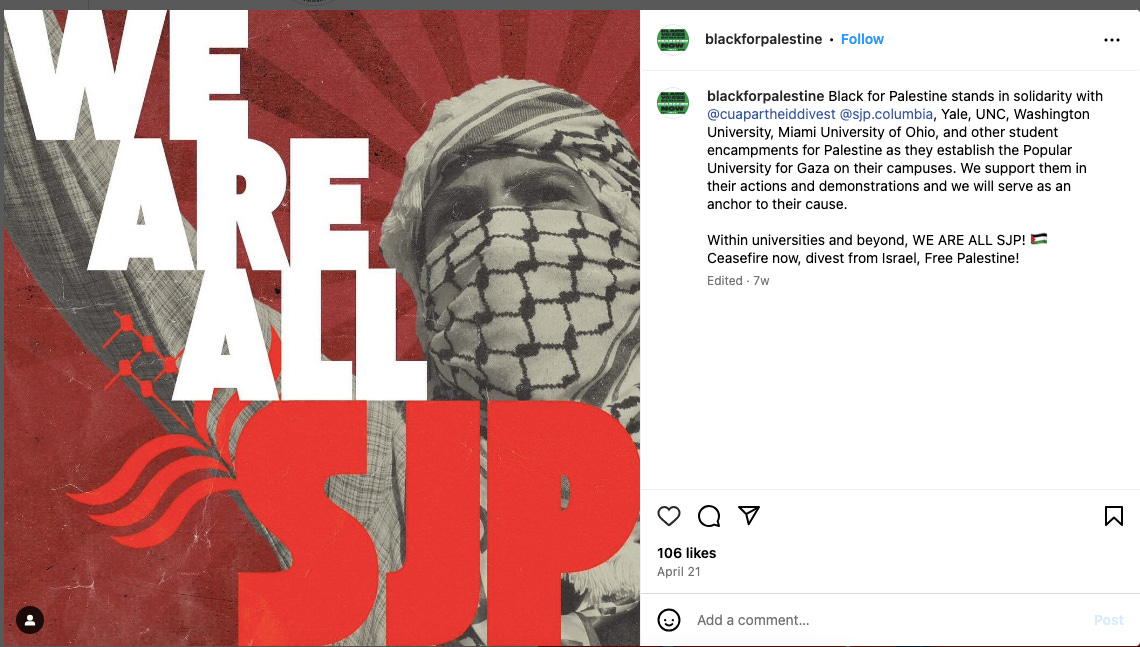Image resolution: width=1140 pixels, height=647 pixels.
Task: Click the Post comment button
Action: click(1108, 620)
